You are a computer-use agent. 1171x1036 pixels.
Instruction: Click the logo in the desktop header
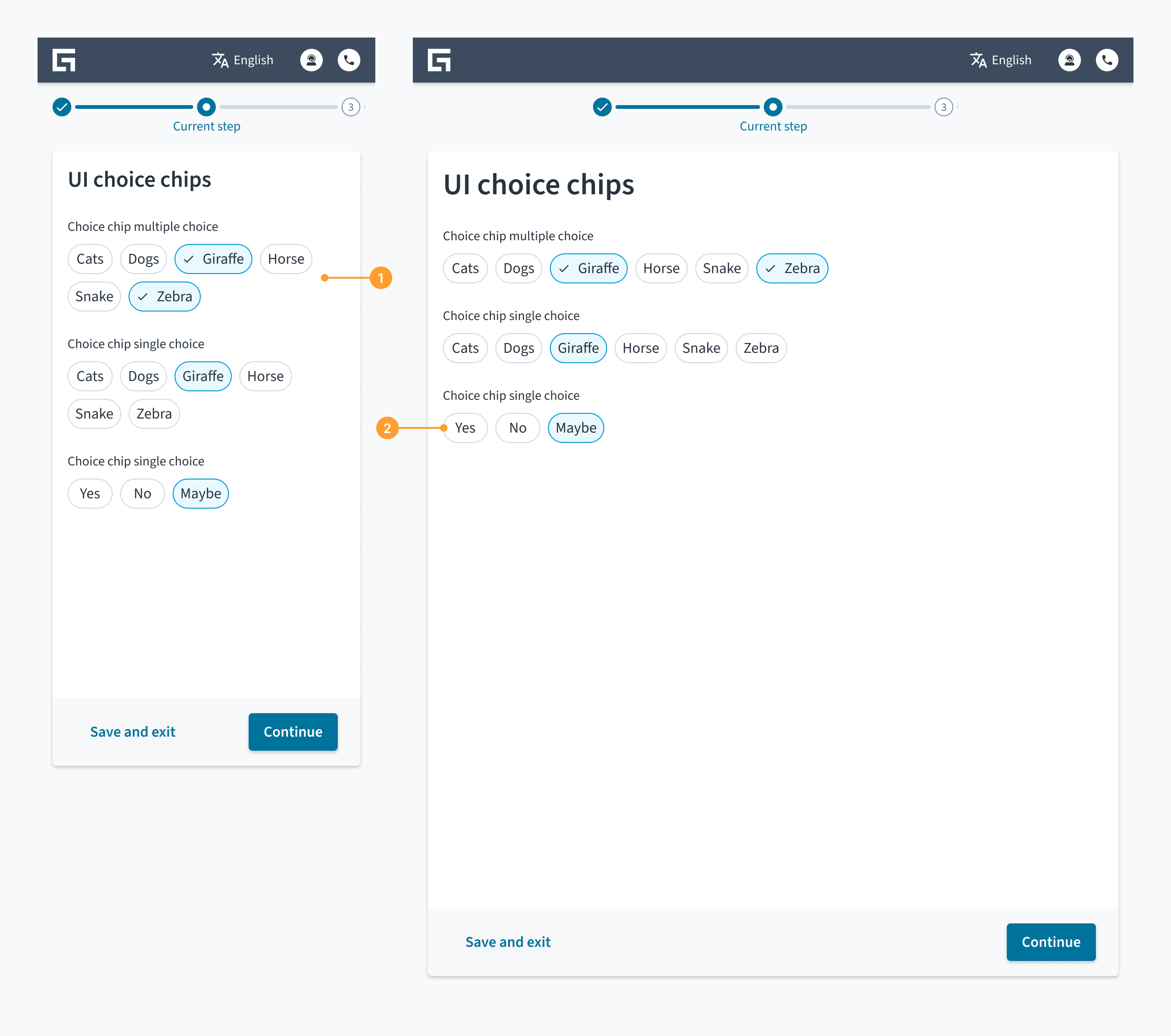coord(439,60)
